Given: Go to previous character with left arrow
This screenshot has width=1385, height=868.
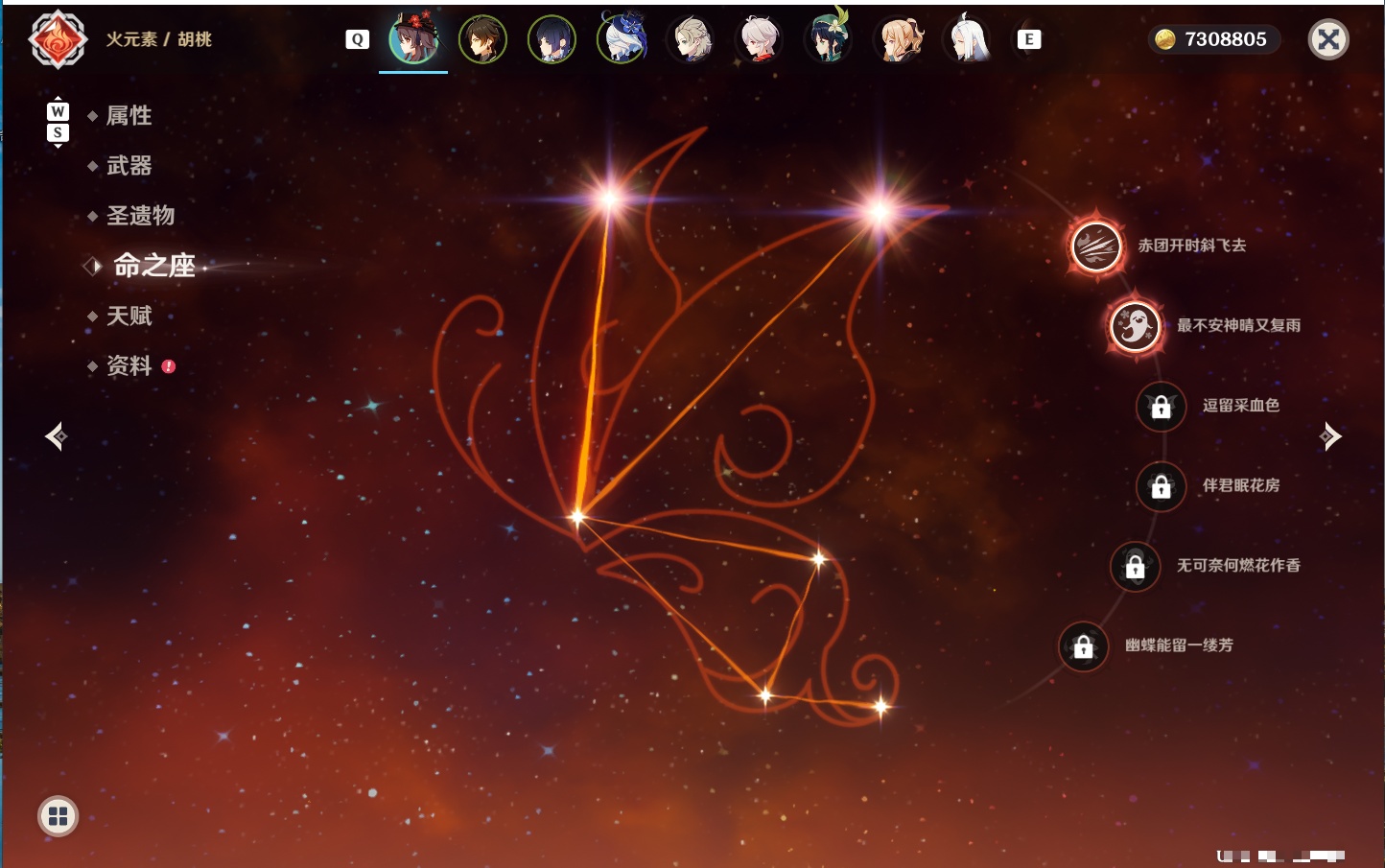Looking at the screenshot, I should (x=56, y=436).
